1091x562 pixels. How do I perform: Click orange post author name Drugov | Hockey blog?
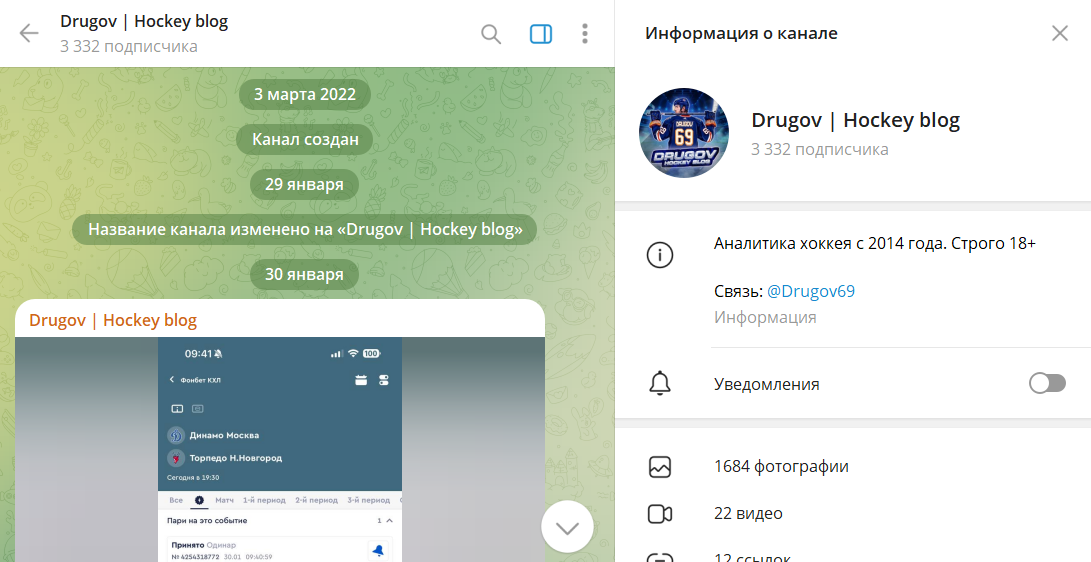tap(113, 320)
